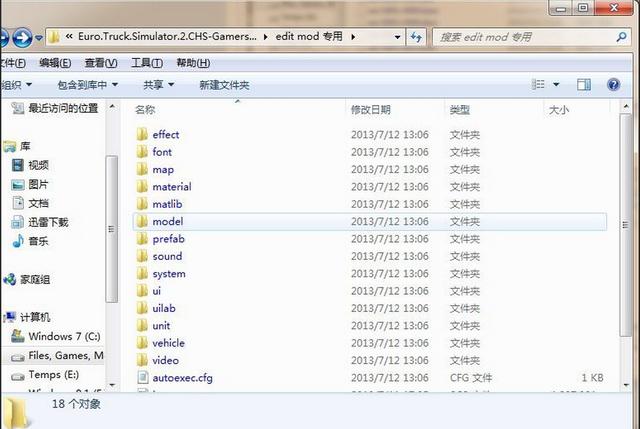Click the file list vertical scrollbar
The width and height of the screenshot is (640, 429).
tap(625, 225)
